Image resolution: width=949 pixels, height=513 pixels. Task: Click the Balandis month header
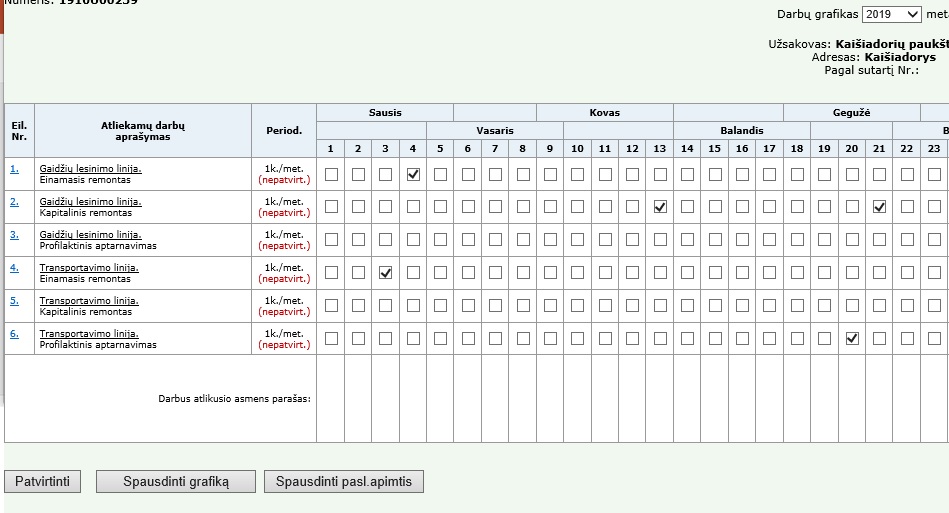(741, 131)
